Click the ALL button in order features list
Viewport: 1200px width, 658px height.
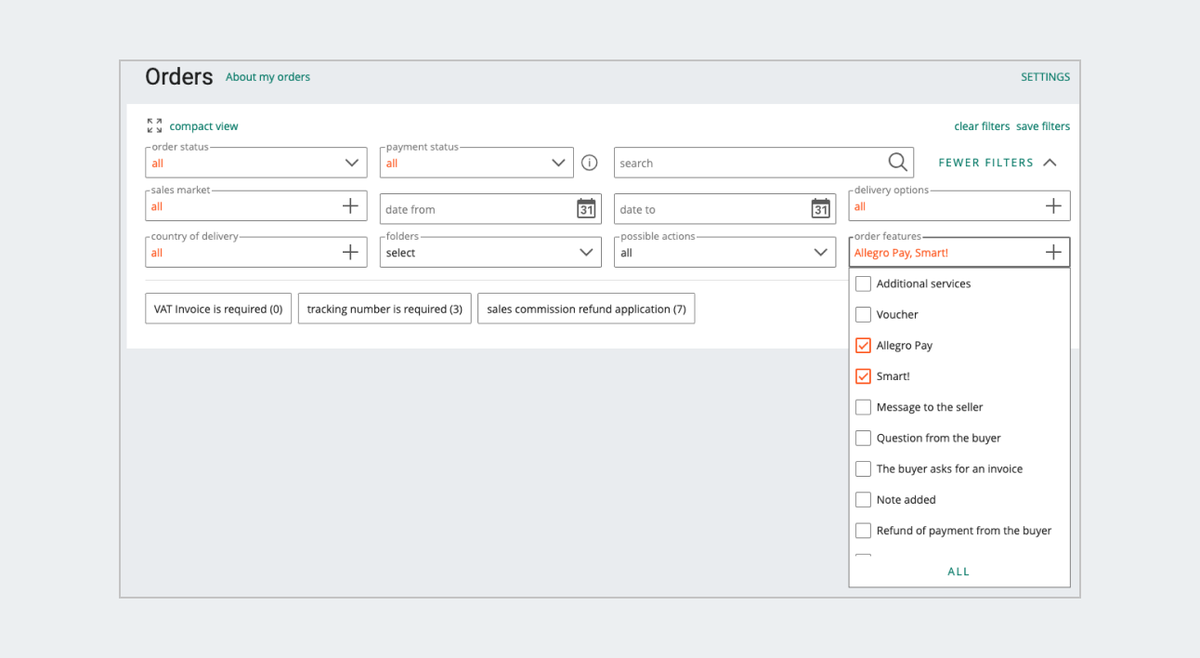pos(958,572)
